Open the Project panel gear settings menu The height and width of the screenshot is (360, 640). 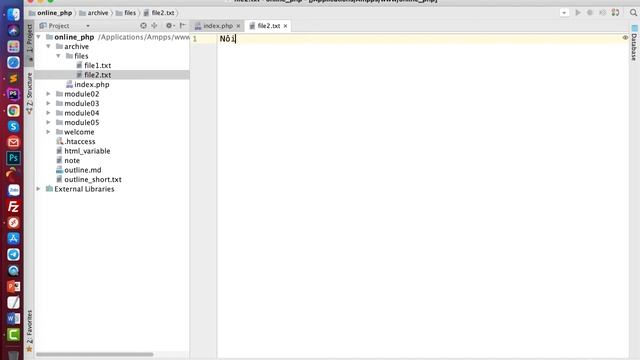pyautogui.click(x=169, y=25)
